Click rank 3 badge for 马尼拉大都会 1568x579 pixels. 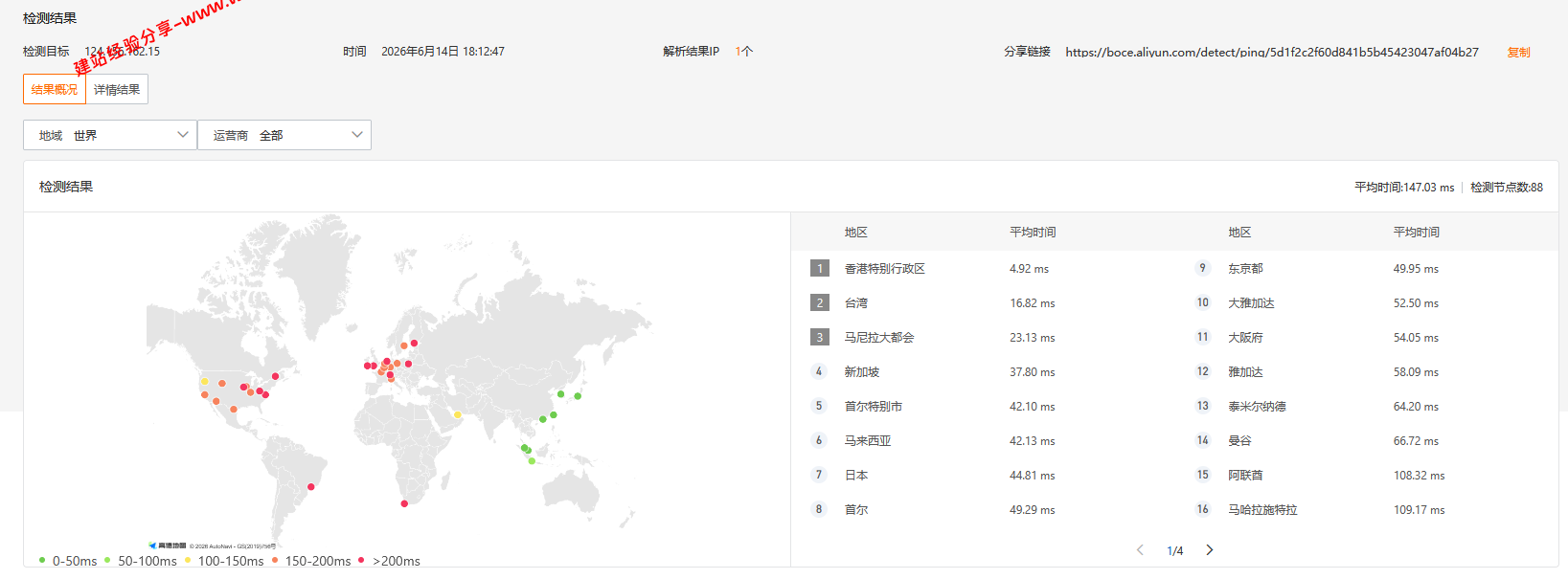(819, 337)
